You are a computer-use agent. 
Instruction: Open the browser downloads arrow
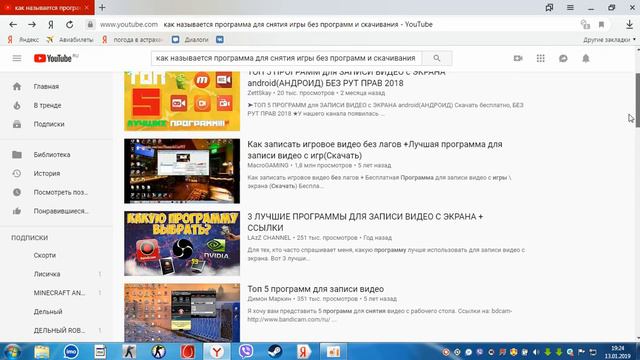coord(629,24)
